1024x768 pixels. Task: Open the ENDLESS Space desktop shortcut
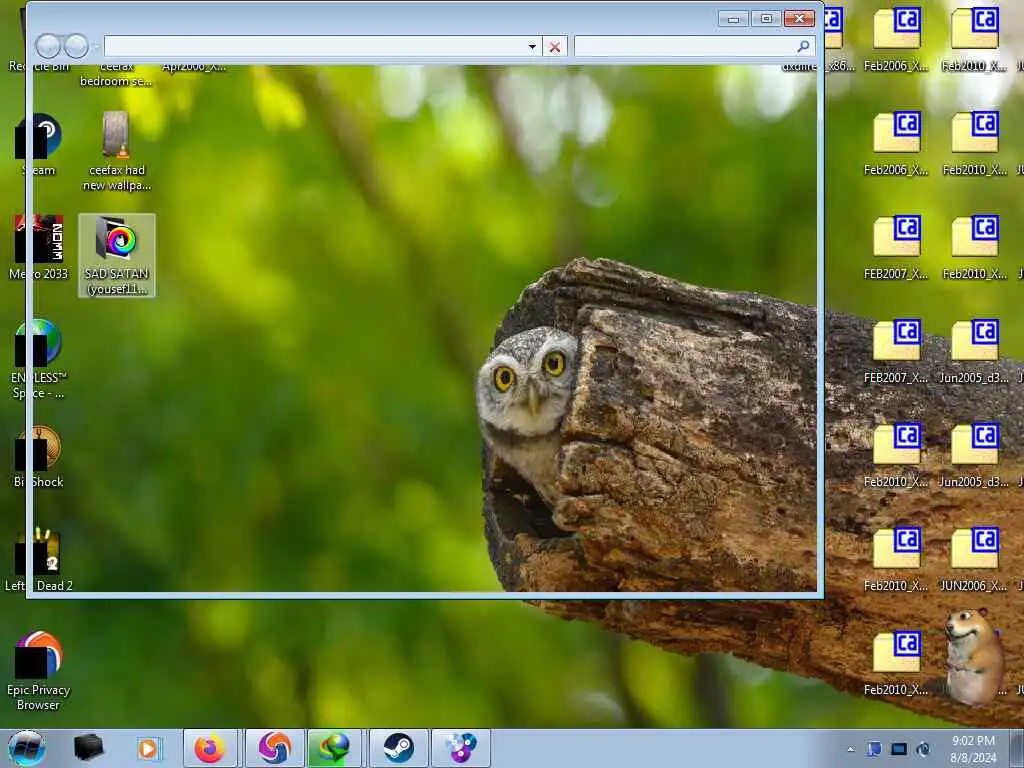tap(39, 359)
